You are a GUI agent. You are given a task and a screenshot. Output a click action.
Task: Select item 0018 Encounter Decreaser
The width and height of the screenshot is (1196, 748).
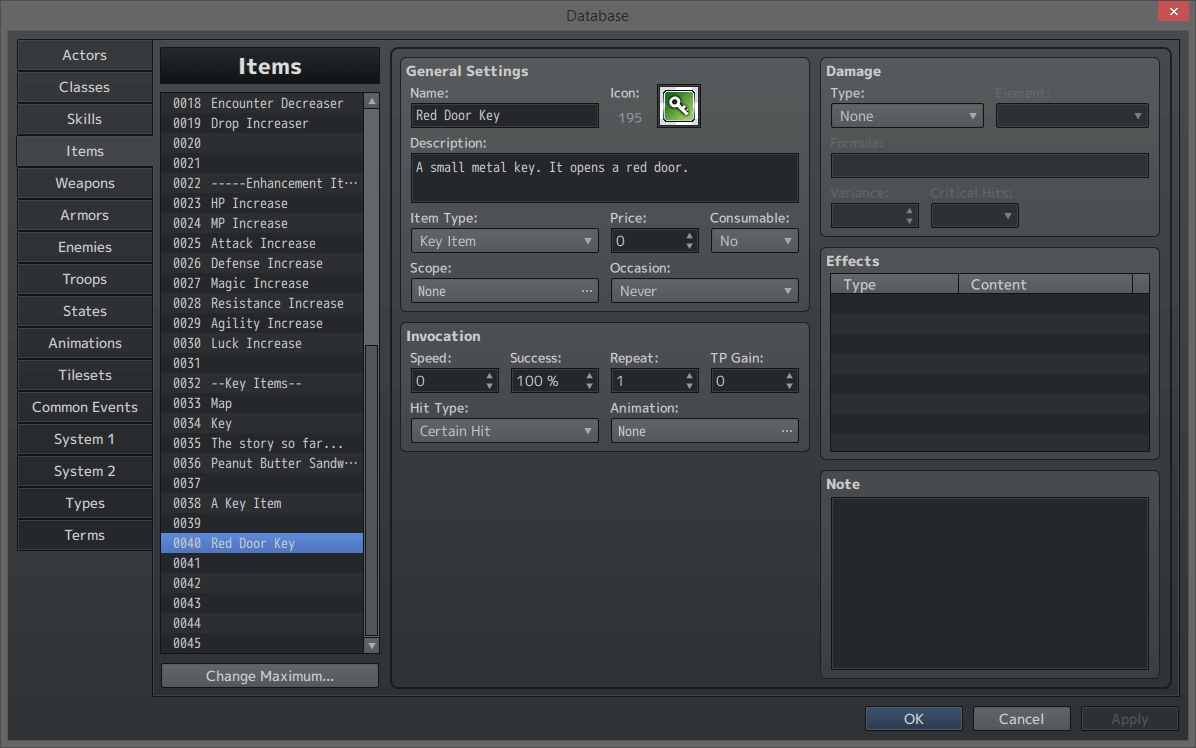click(262, 103)
